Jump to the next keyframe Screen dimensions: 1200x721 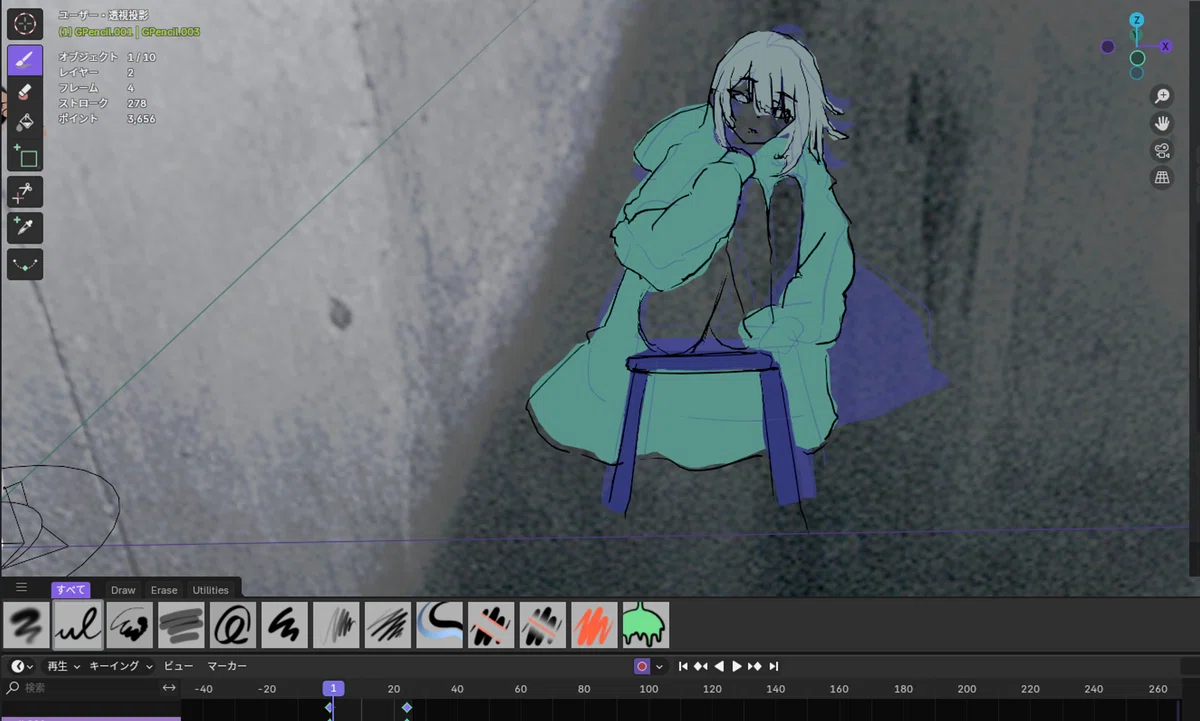(755, 666)
